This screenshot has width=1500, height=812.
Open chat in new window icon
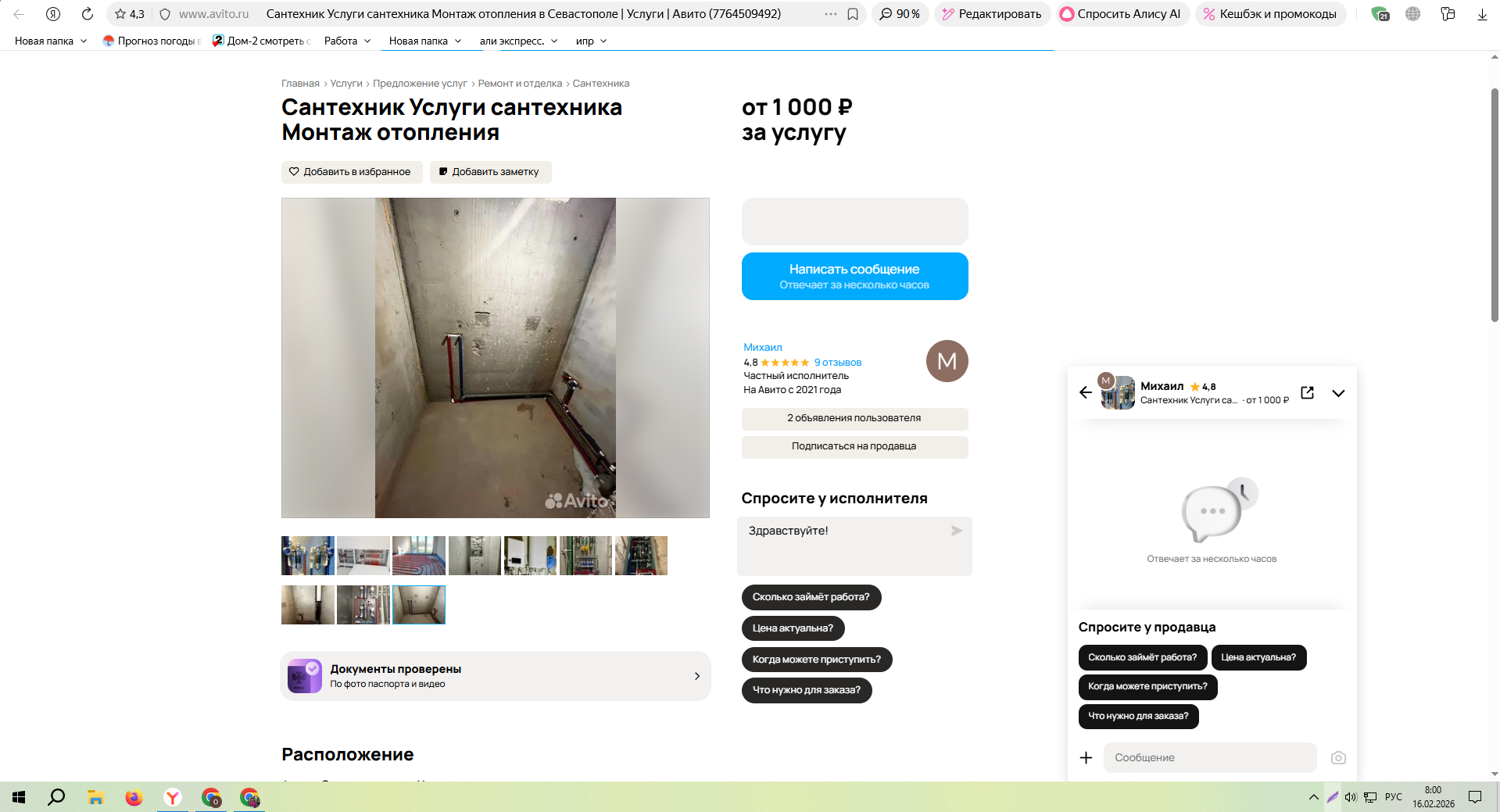1308,392
